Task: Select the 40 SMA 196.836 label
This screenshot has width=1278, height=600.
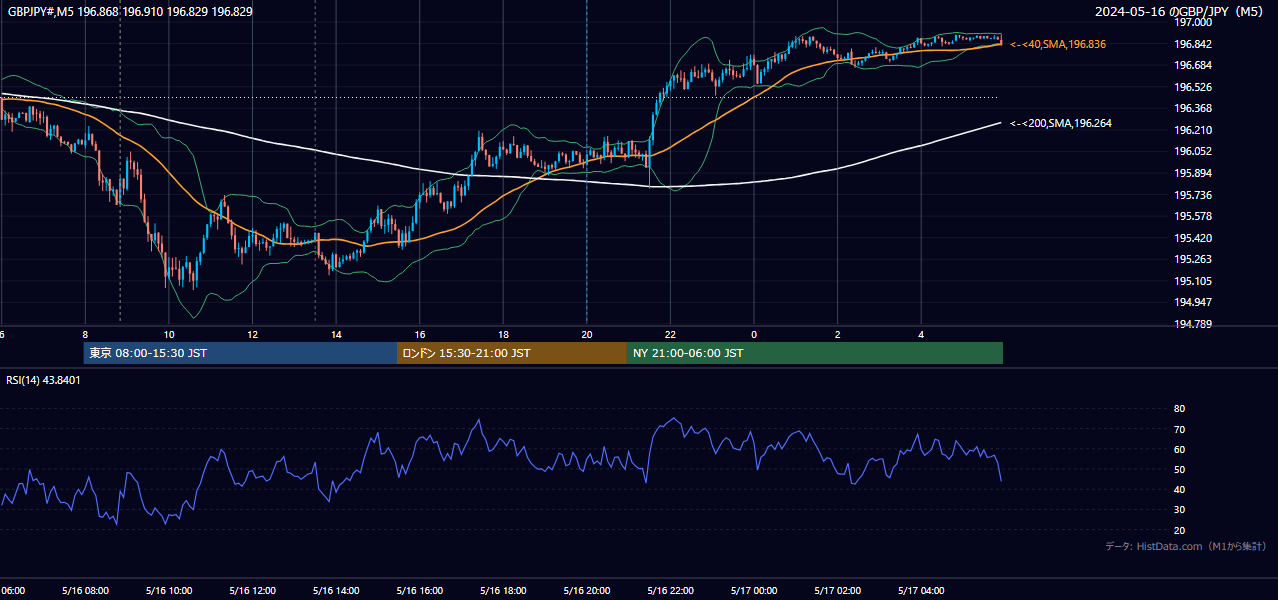Action: [x=1057, y=44]
